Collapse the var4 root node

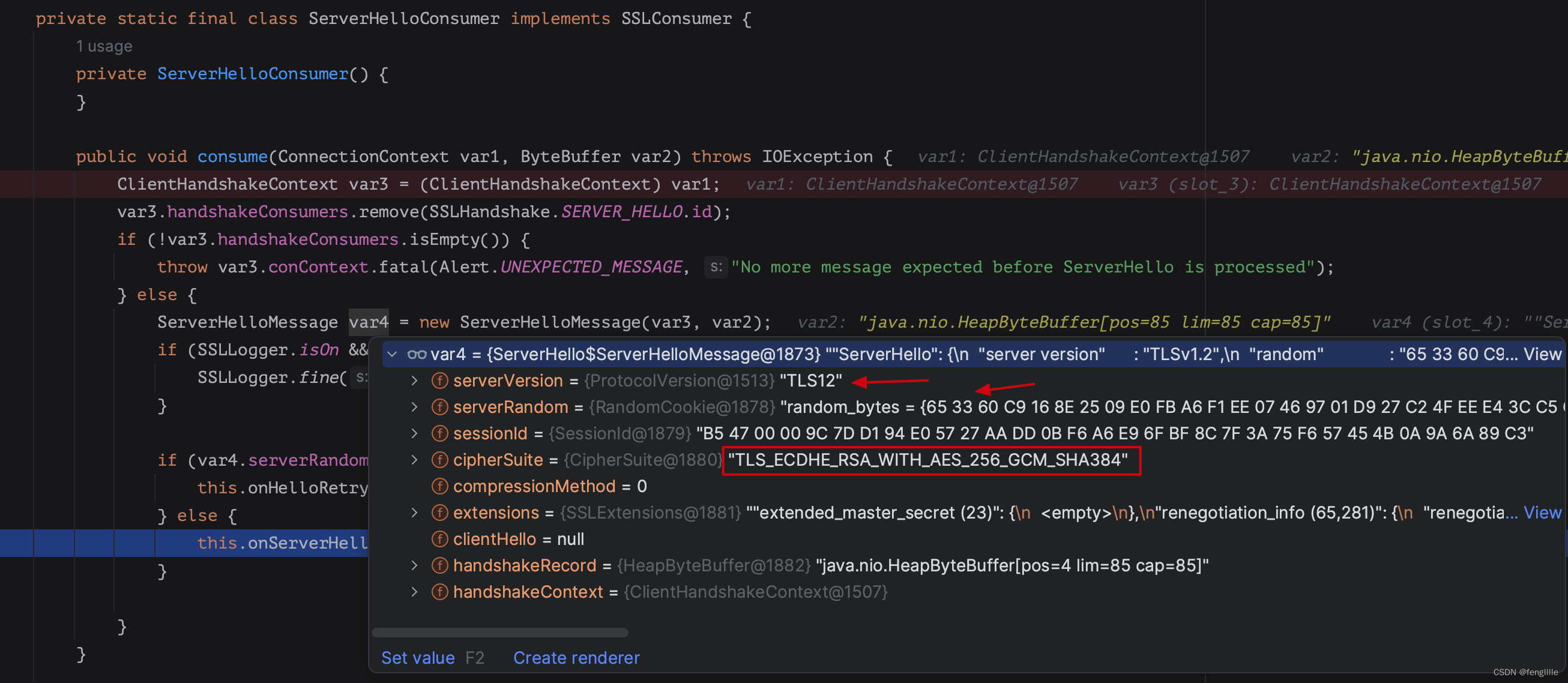[393, 354]
